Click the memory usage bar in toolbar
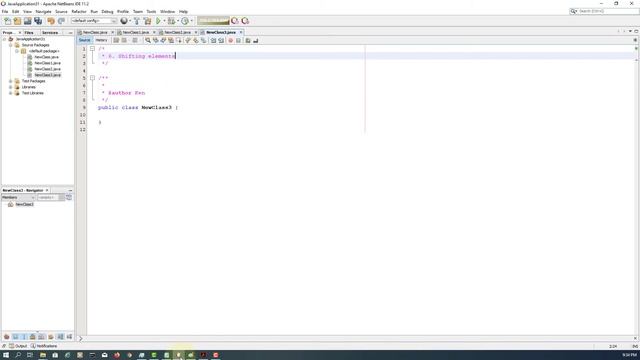This screenshot has width=640, height=360. click(x=213, y=21)
